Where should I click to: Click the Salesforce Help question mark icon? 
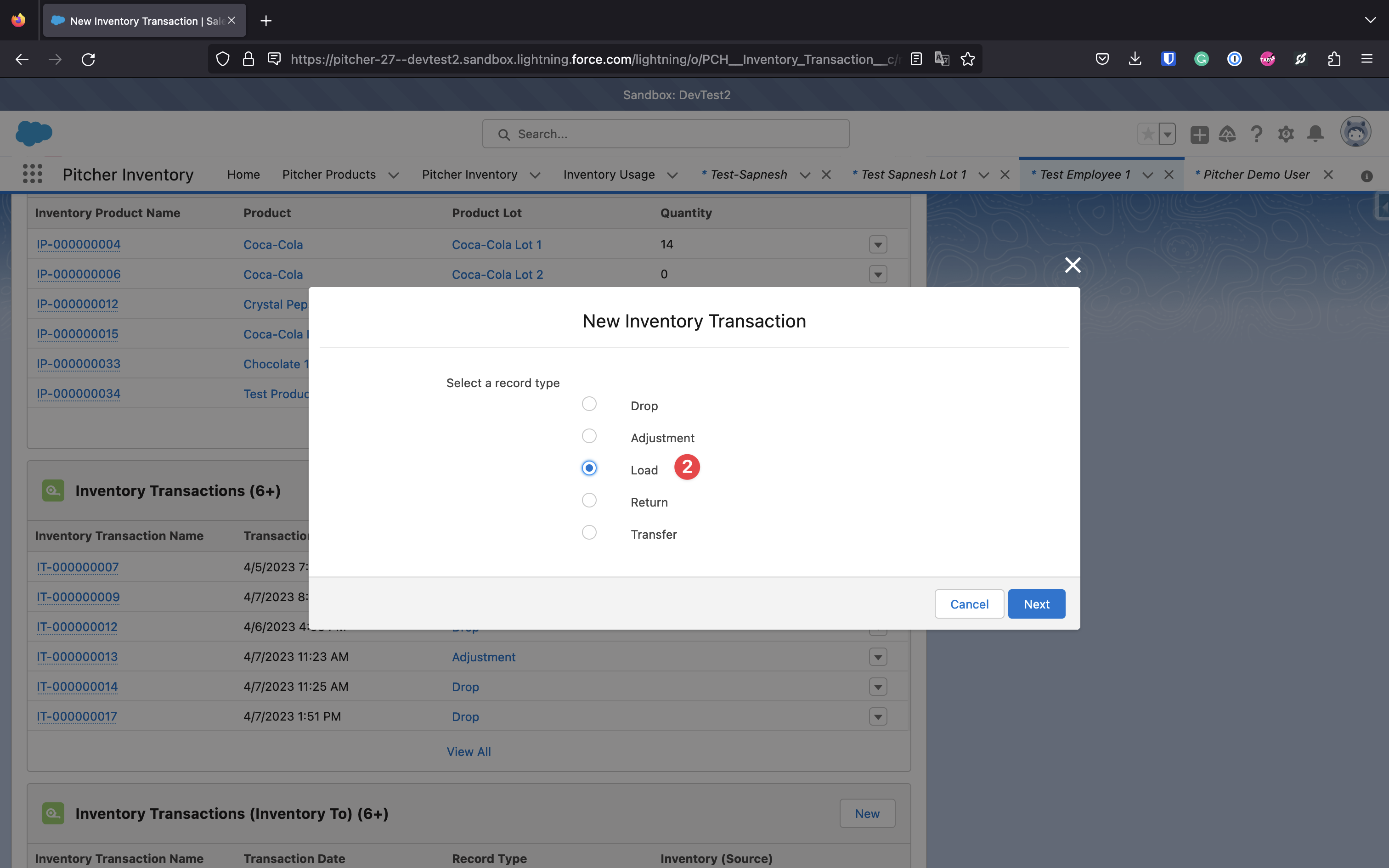pos(1256,134)
